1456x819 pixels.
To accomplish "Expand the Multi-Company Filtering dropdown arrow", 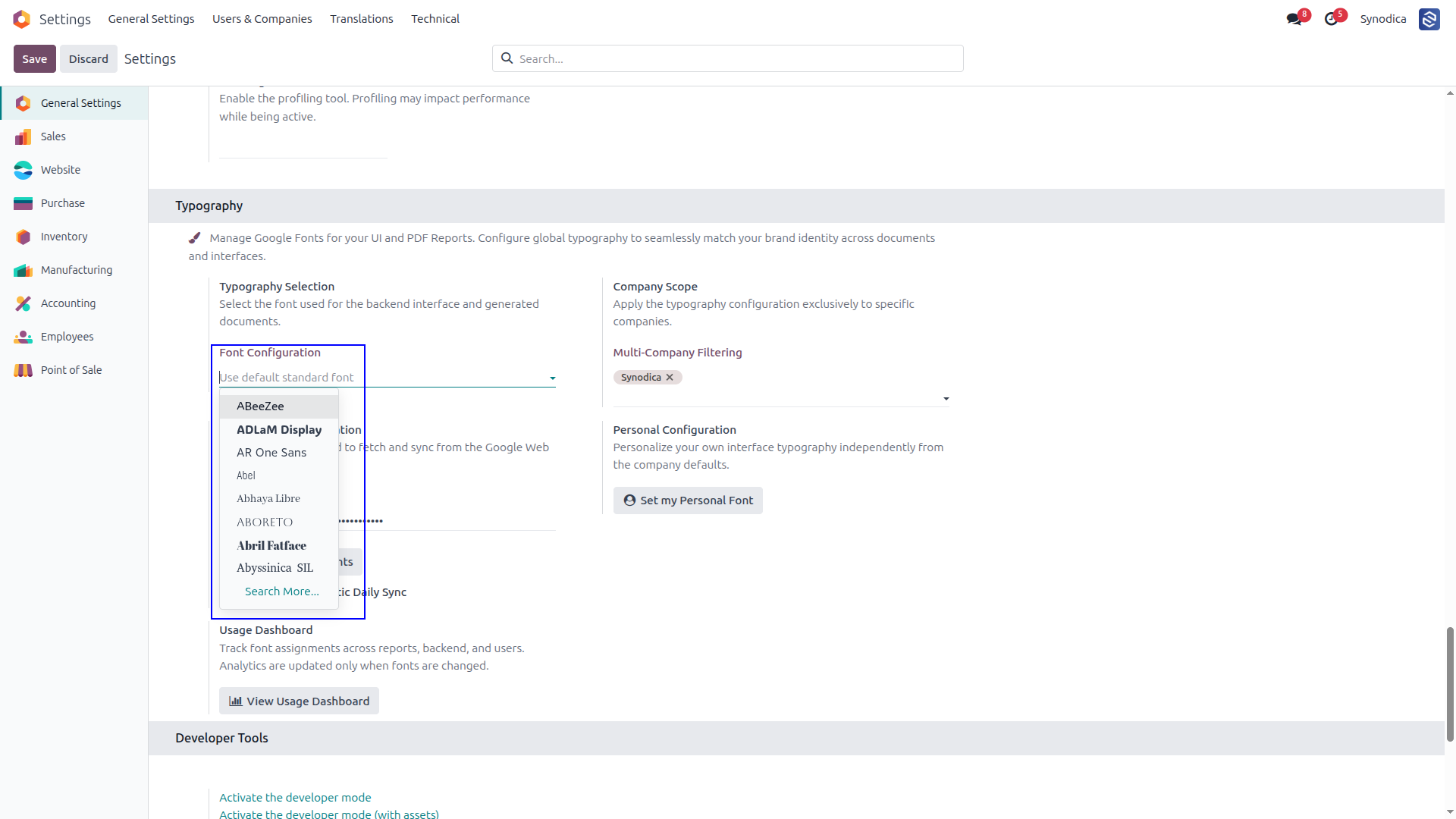I will [x=946, y=399].
